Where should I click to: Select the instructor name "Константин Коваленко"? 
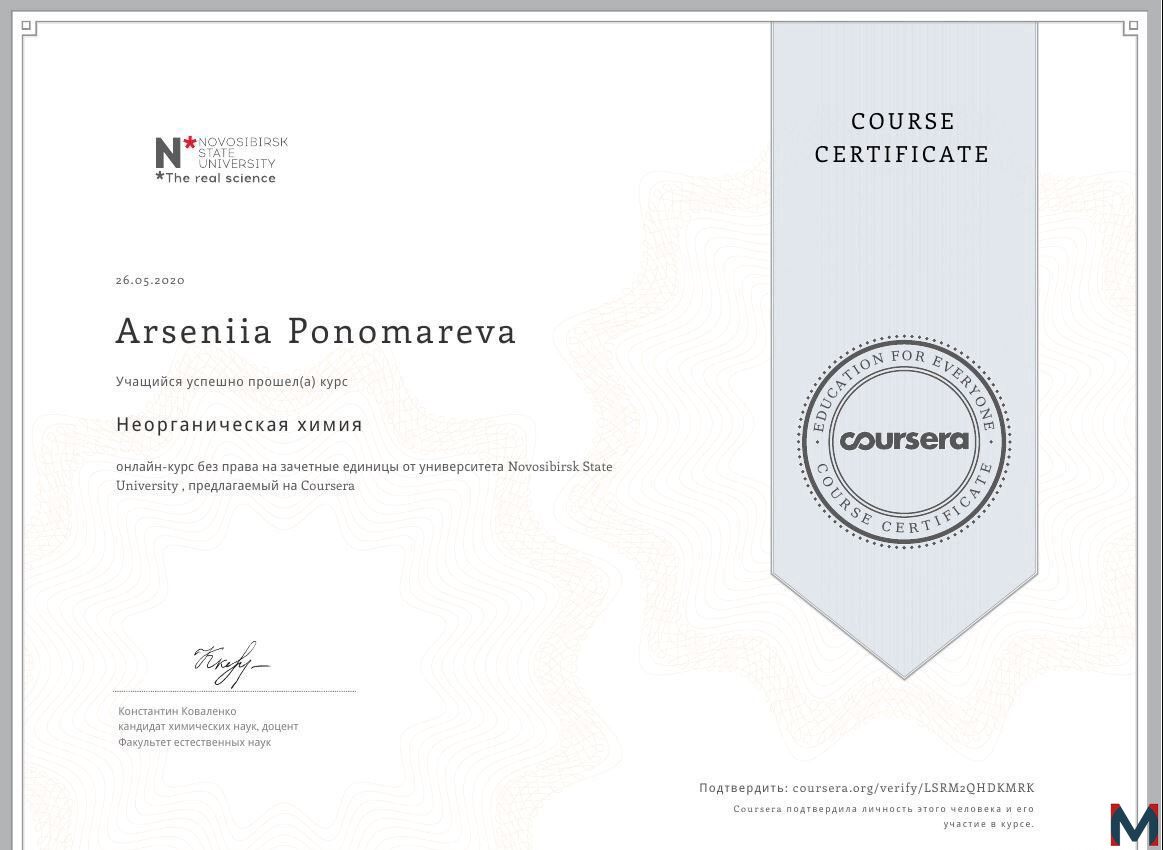[x=177, y=711]
